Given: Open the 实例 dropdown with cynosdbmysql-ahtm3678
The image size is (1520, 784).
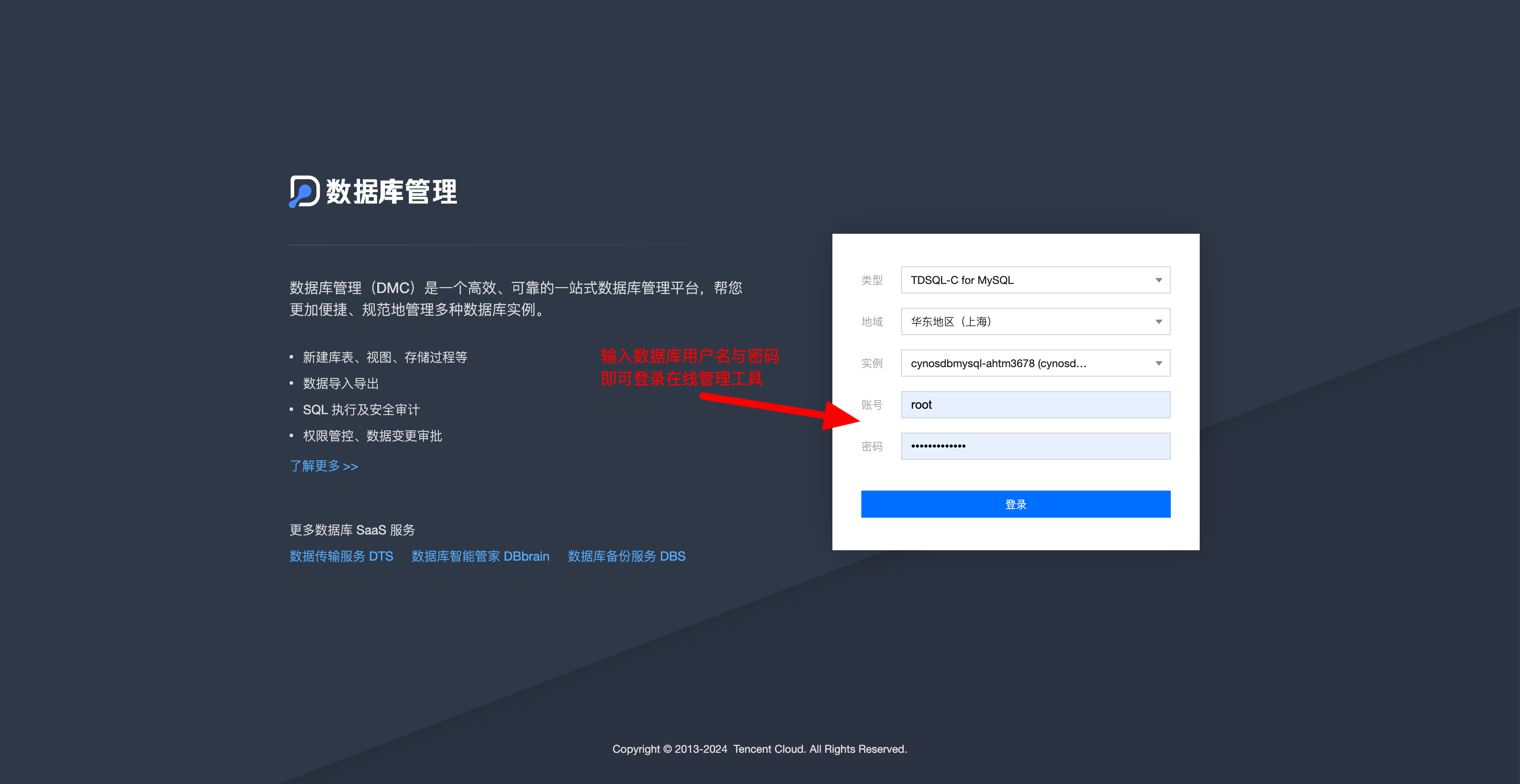Looking at the screenshot, I should (x=1035, y=364).
